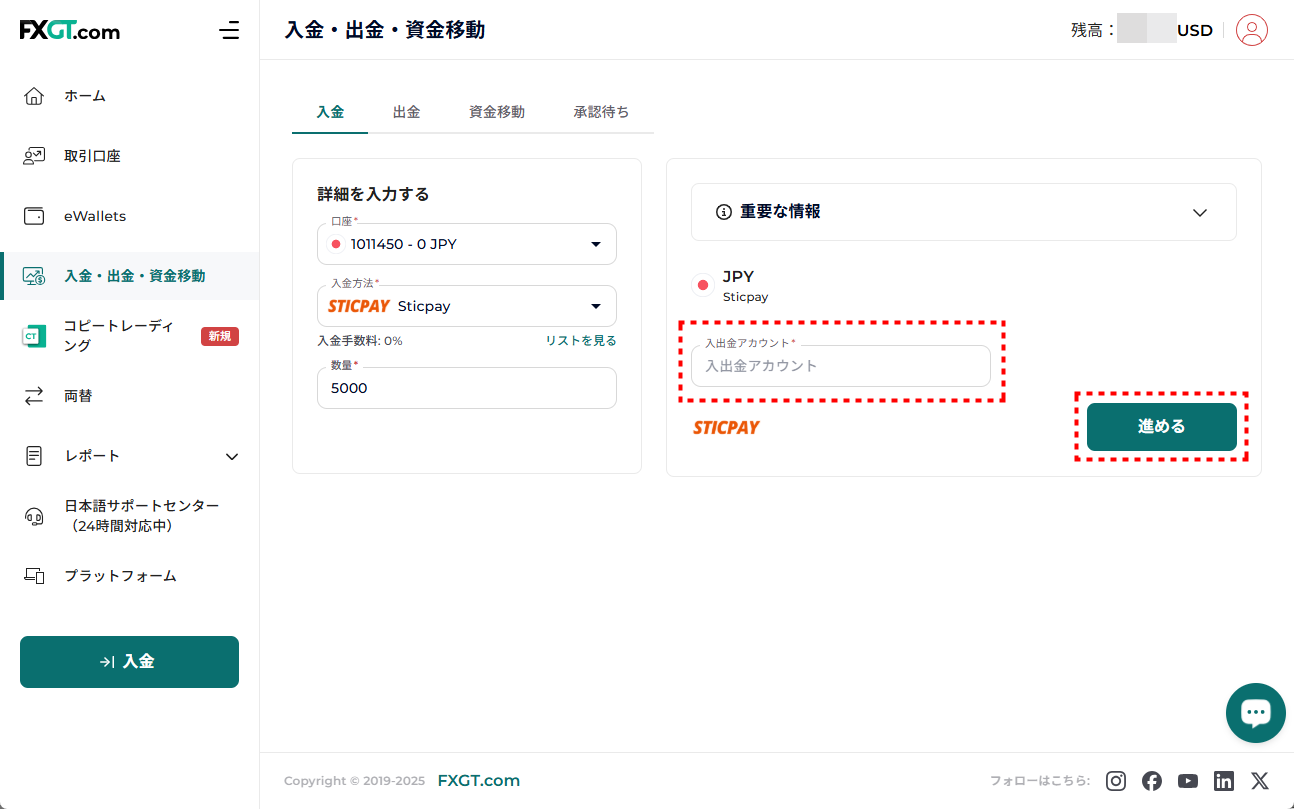The height and width of the screenshot is (809, 1294).
Task: Open the 入金方法 Sticpay dropdown
Action: (x=467, y=306)
